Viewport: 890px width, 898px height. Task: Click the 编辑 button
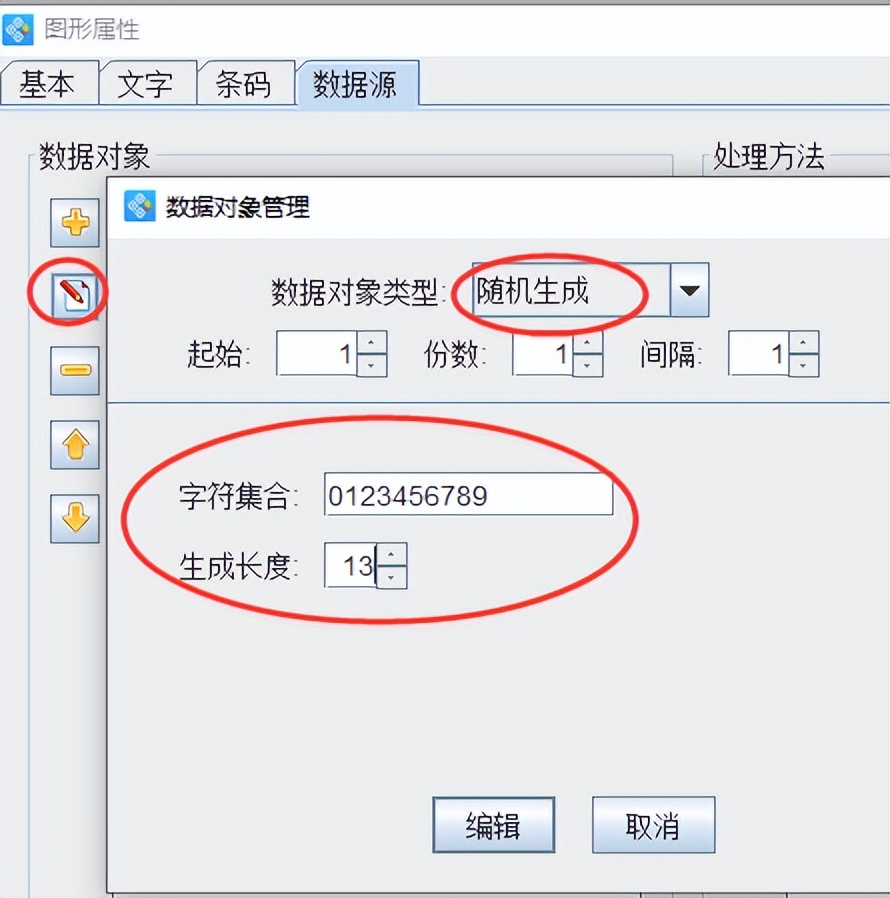click(x=494, y=825)
